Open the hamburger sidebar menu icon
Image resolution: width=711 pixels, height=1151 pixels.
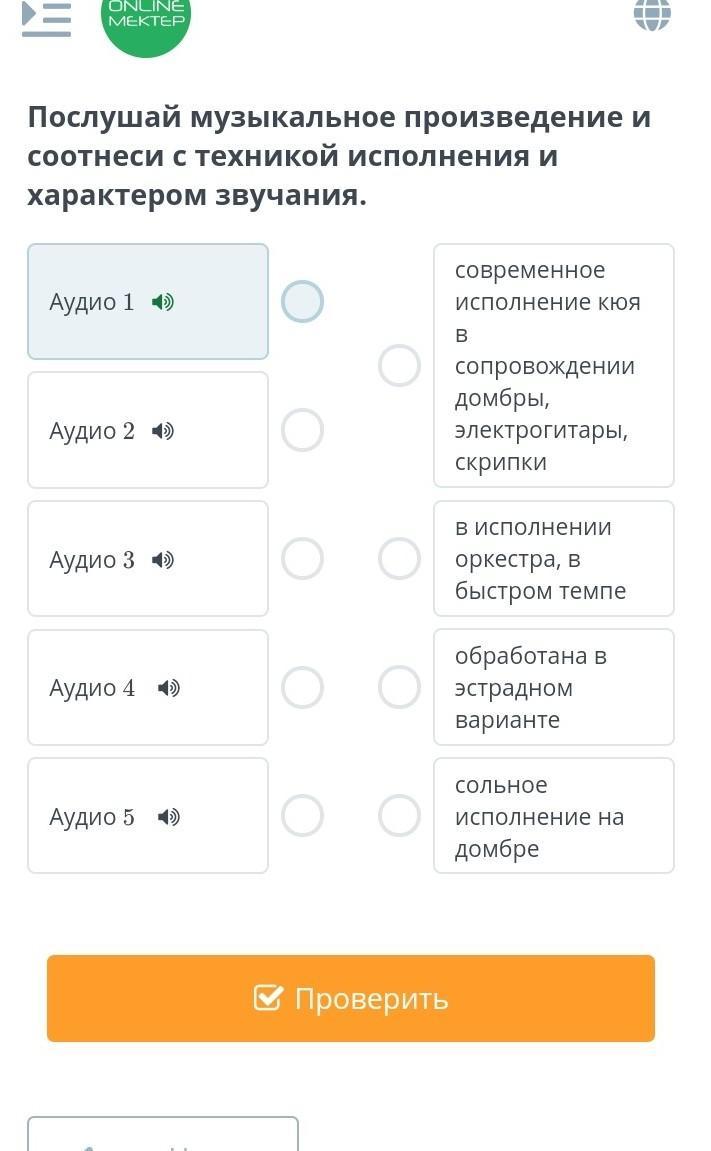(46, 18)
